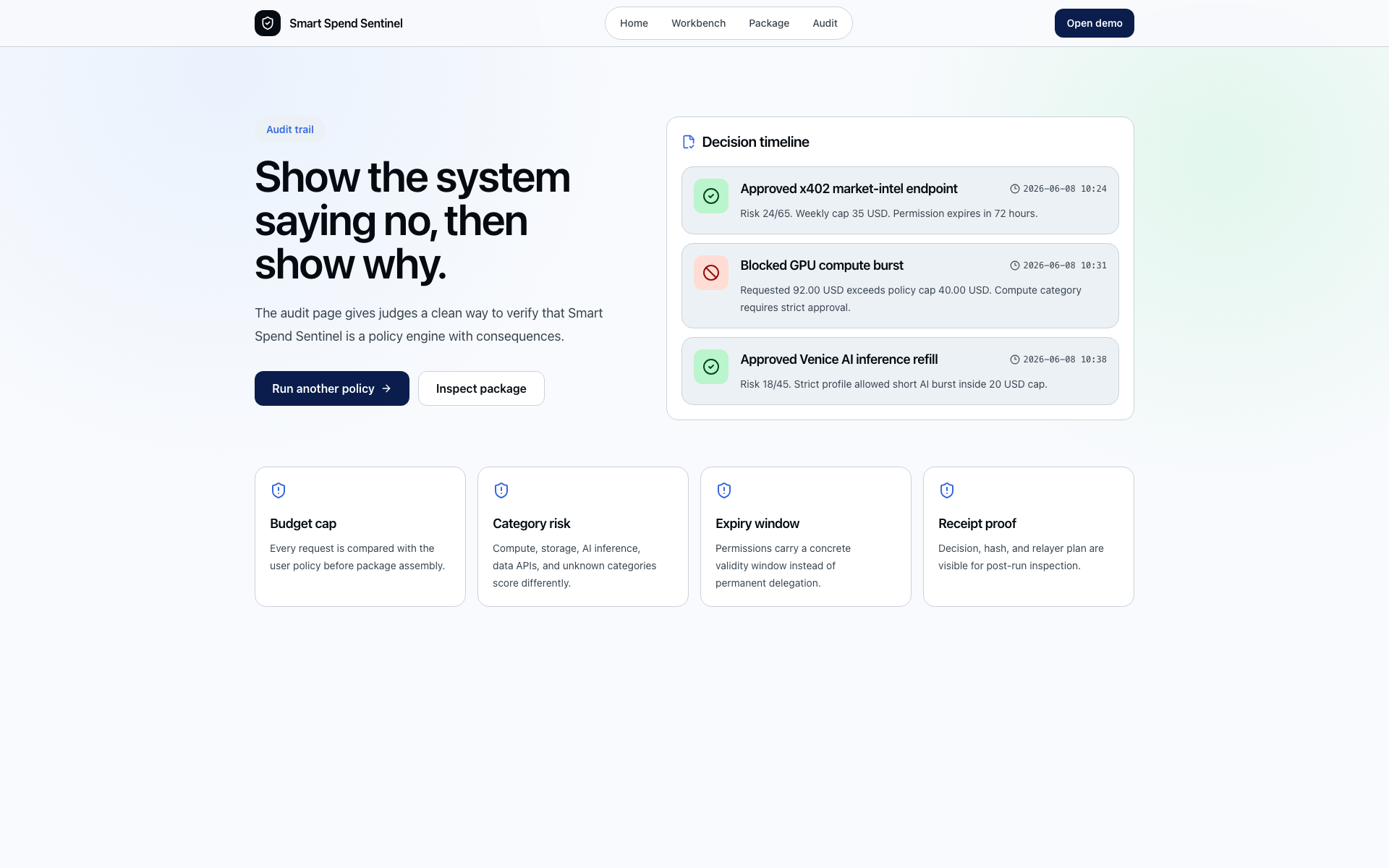Click the Inspect package button
Image resolution: width=1389 pixels, height=868 pixels.
tap(481, 388)
